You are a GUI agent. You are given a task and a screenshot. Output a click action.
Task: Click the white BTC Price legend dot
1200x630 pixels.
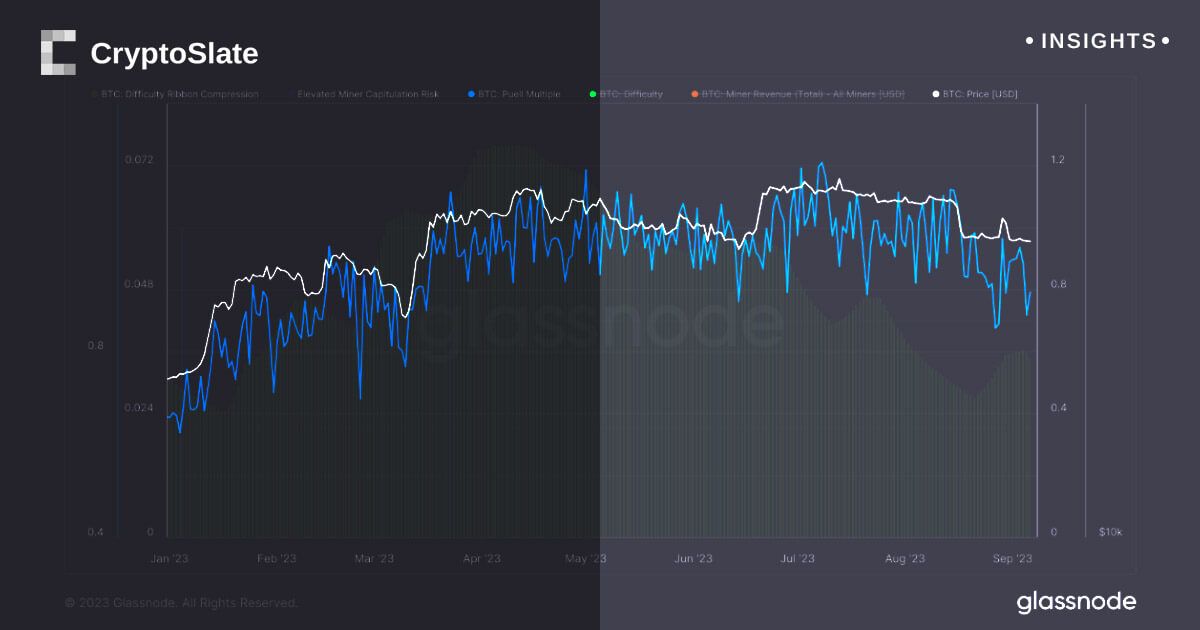pos(935,94)
